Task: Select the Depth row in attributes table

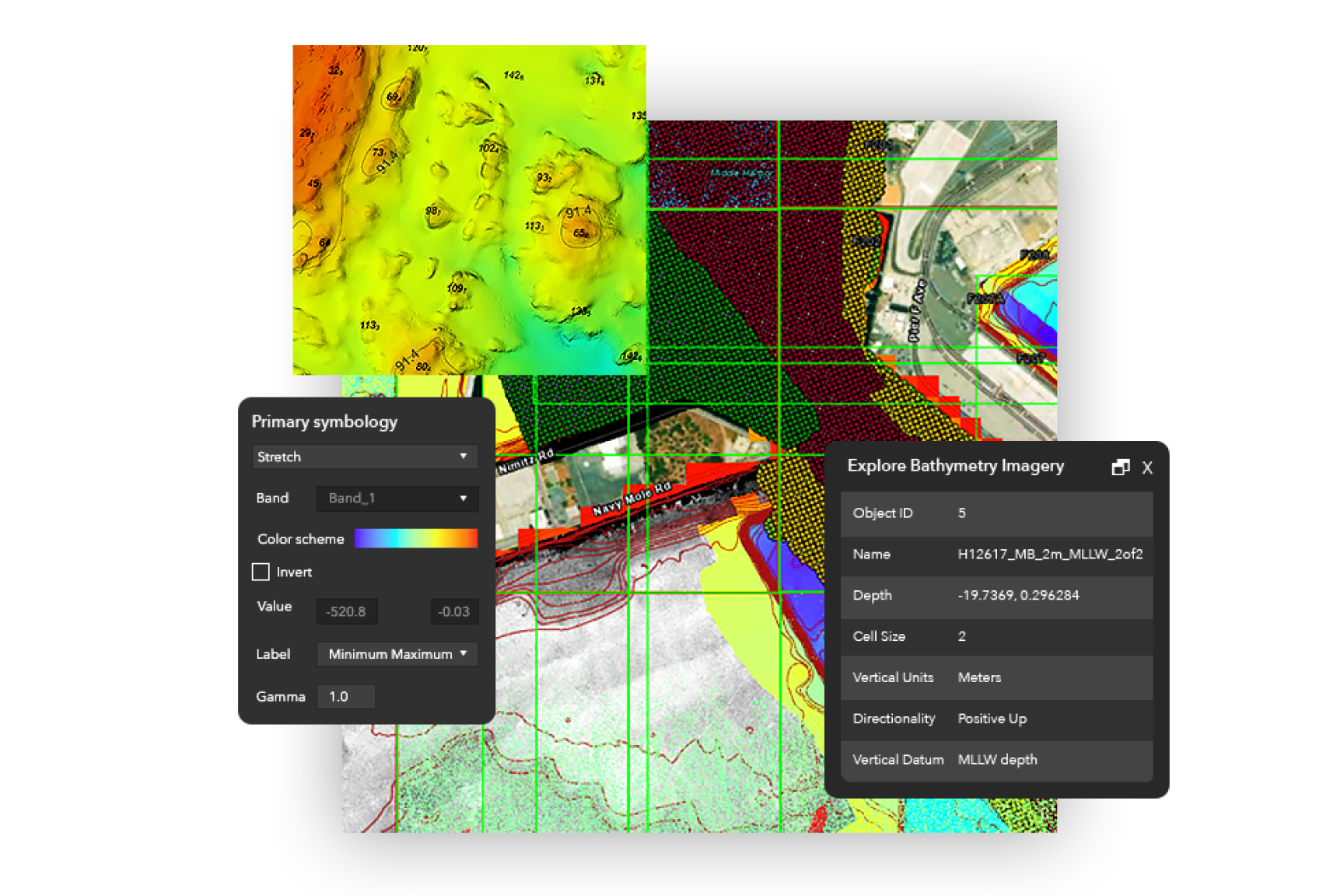Action: point(996,596)
